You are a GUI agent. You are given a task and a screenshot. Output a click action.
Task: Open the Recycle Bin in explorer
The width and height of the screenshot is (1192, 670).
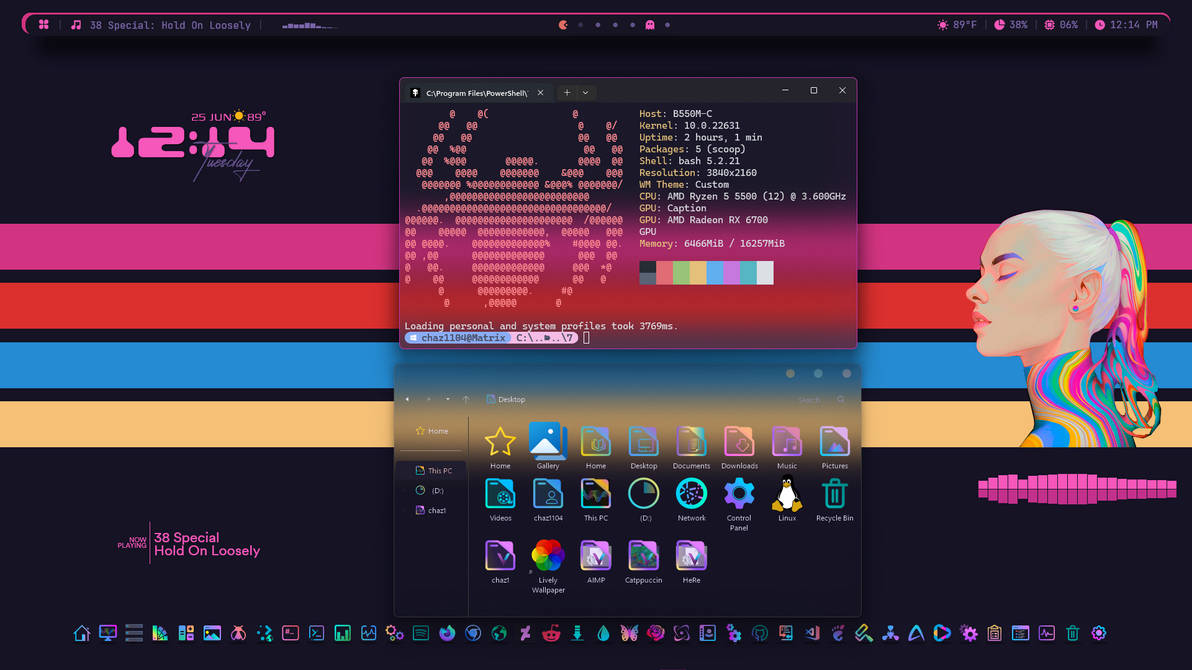pos(834,494)
